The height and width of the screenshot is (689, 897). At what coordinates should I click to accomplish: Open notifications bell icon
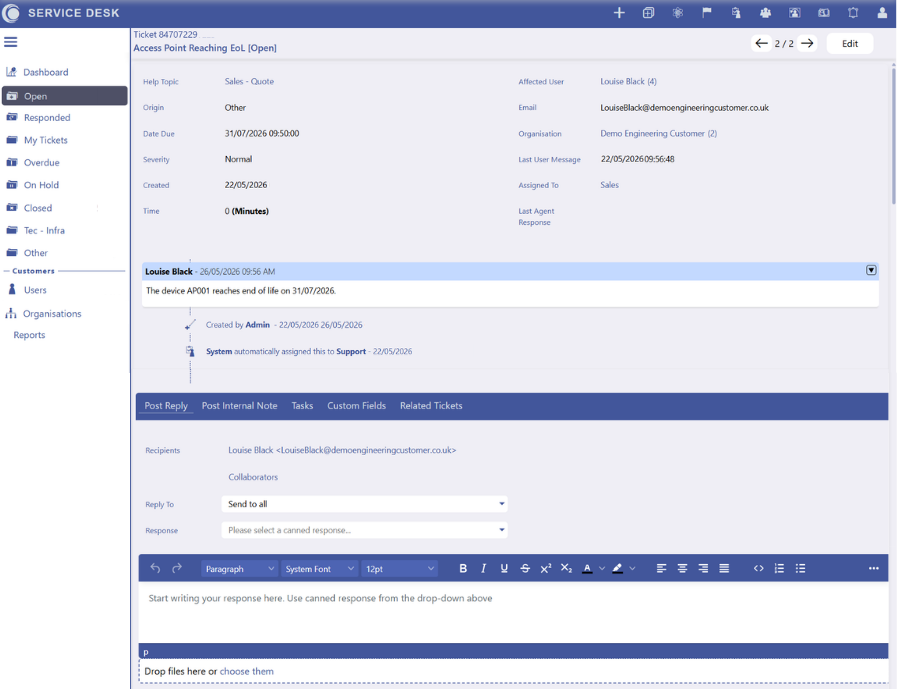click(853, 13)
